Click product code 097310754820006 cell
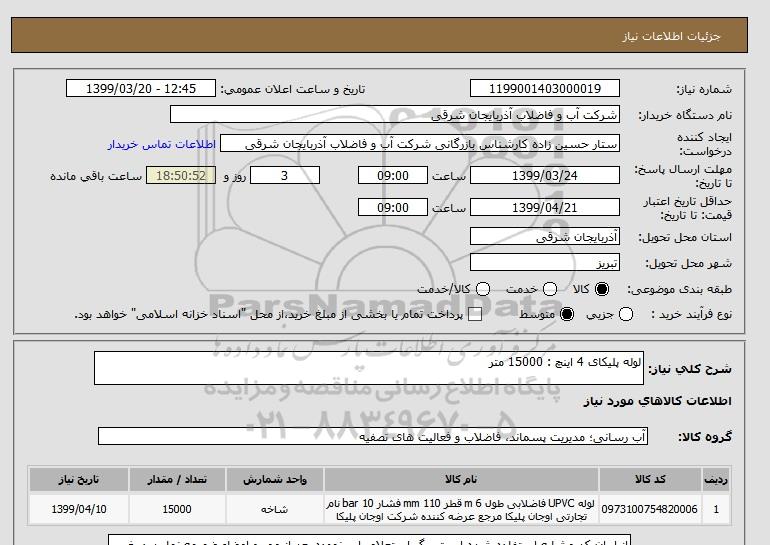Image resolution: width=770 pixels, height=545 pixels. pyautogui.click(x=650, y=509)
